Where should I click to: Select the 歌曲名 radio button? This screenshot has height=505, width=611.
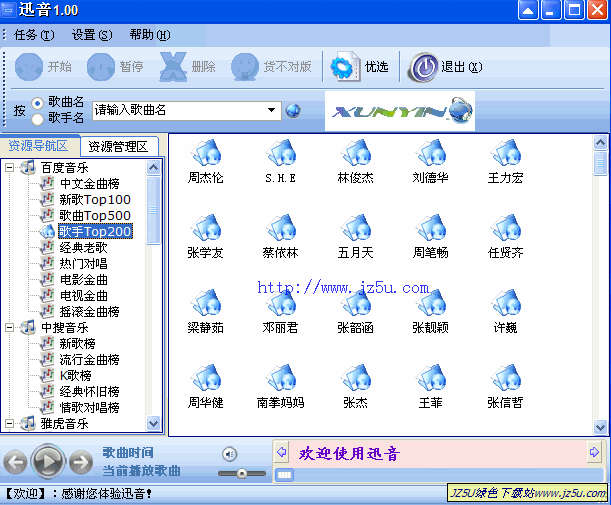37,103
